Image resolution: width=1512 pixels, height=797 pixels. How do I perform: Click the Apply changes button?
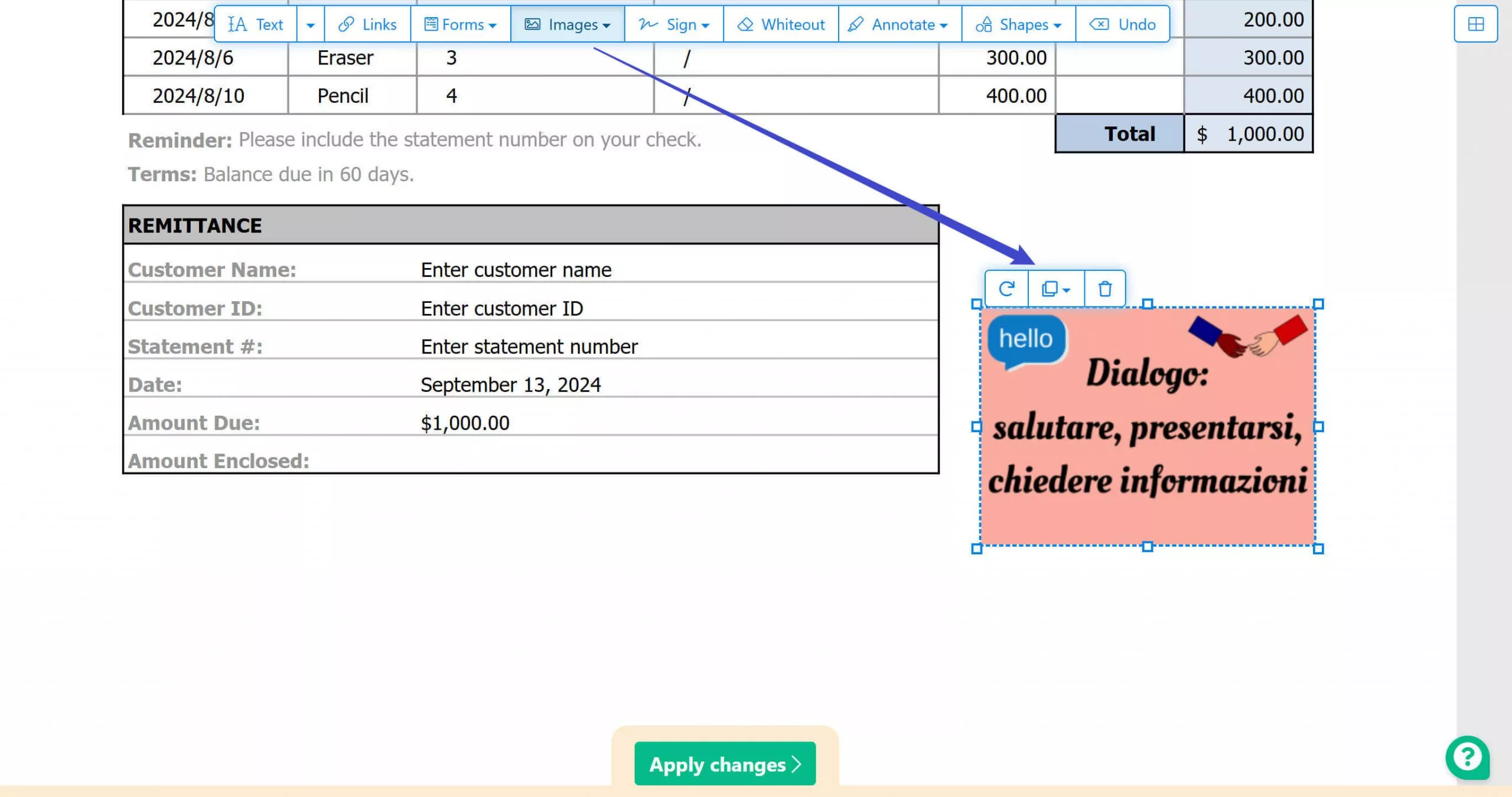tap(725, 764)
